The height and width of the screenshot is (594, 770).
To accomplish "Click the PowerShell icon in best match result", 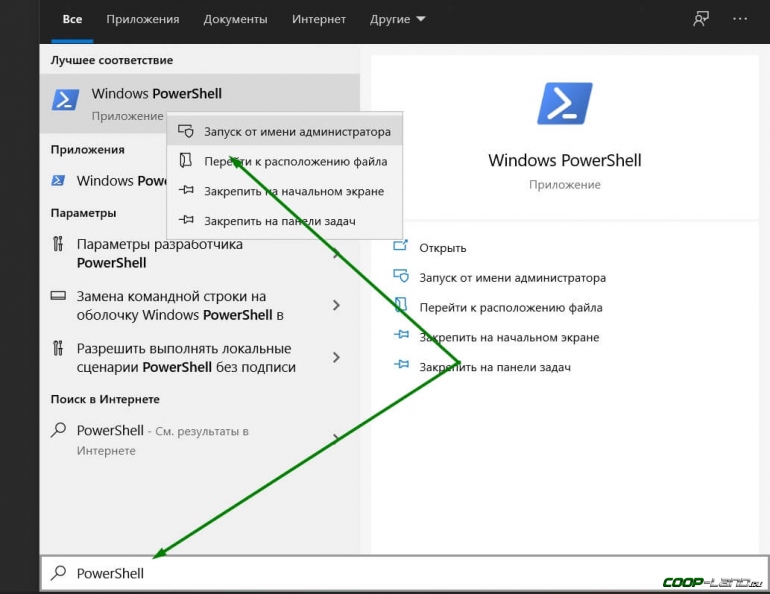I will coord(66,100).
